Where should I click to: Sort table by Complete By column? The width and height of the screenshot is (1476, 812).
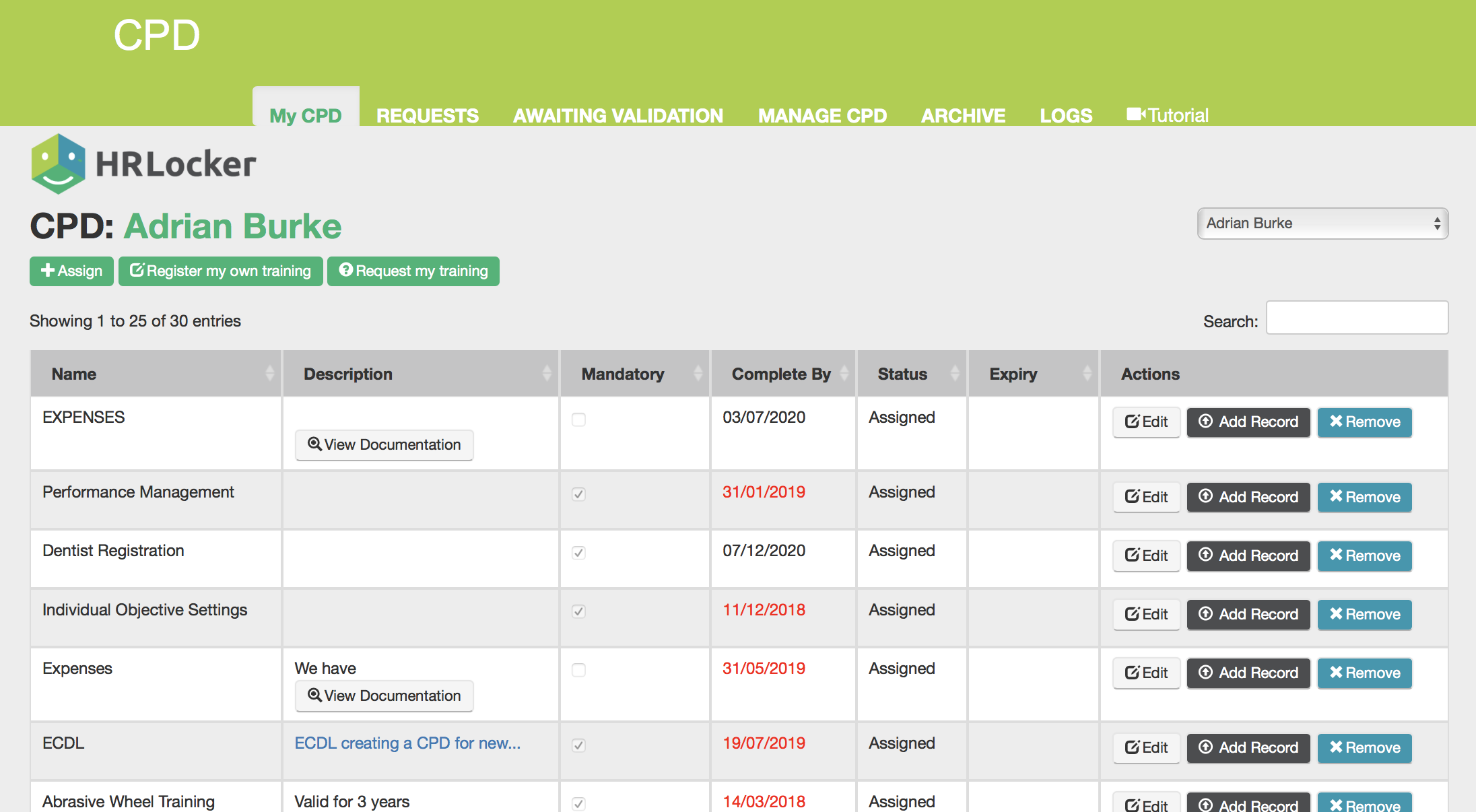point(782,374)
